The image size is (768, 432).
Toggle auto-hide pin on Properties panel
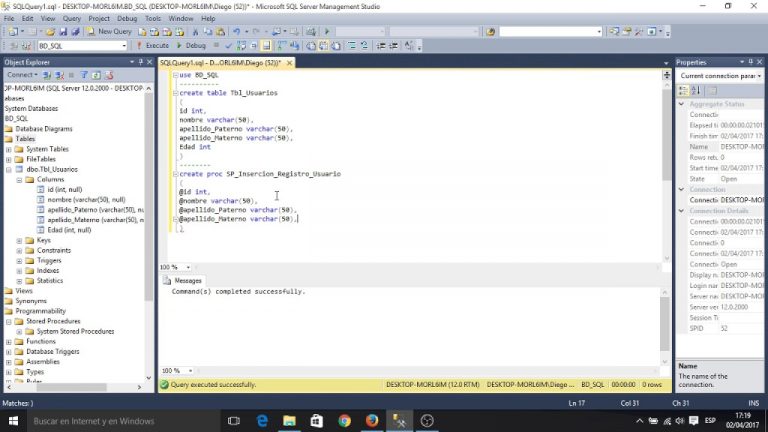pyautogui.click(x=750, y=62)
